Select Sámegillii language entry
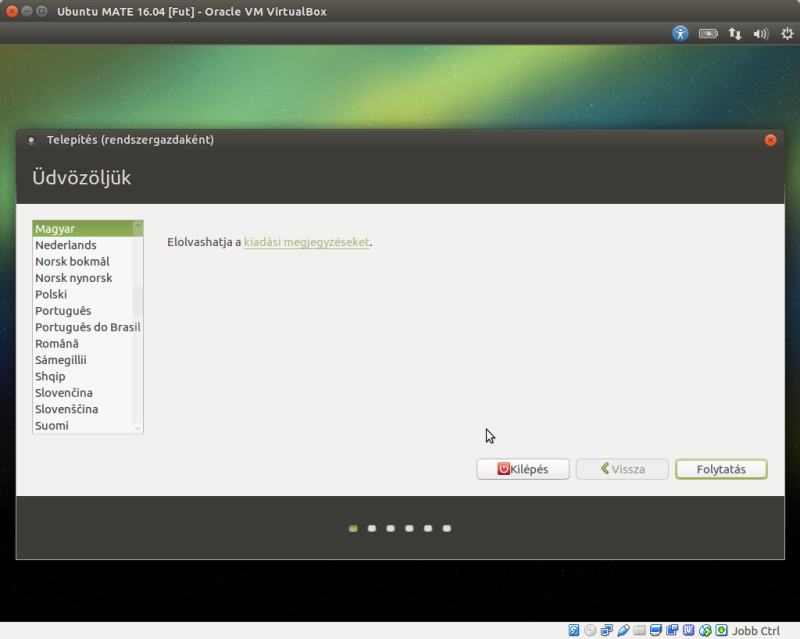 83,360
